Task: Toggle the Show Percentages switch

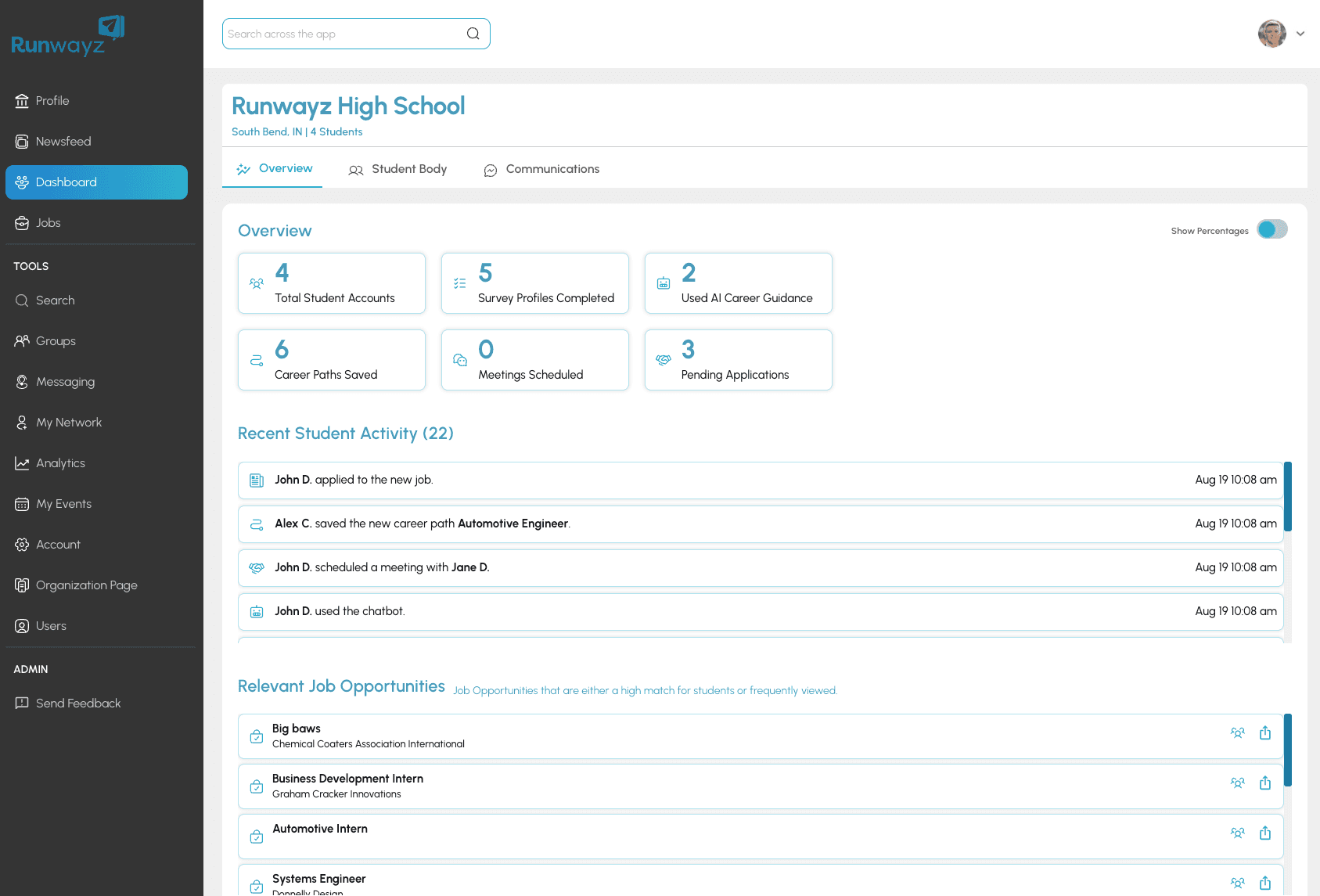Action: (1271, 230)
